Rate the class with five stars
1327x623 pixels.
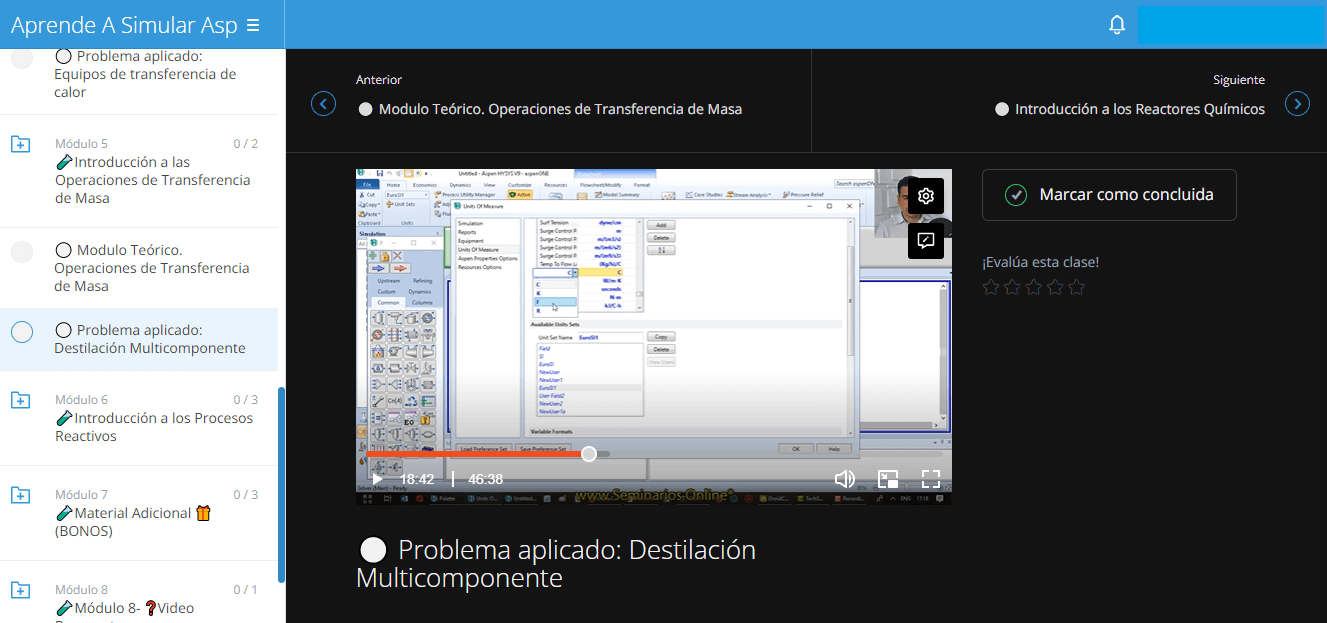click(x=1076, y=288)
